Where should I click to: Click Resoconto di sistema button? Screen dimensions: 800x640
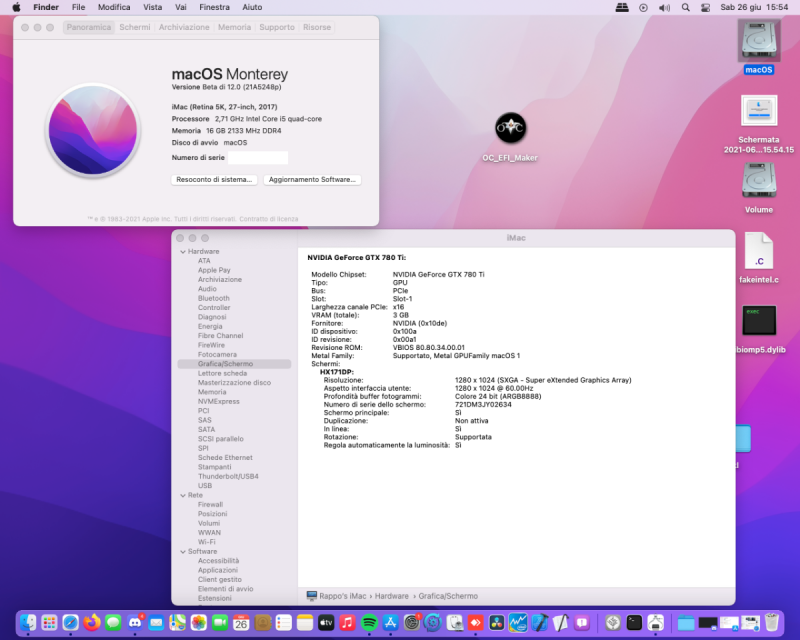pyautogui.click(x=214, y=180)
